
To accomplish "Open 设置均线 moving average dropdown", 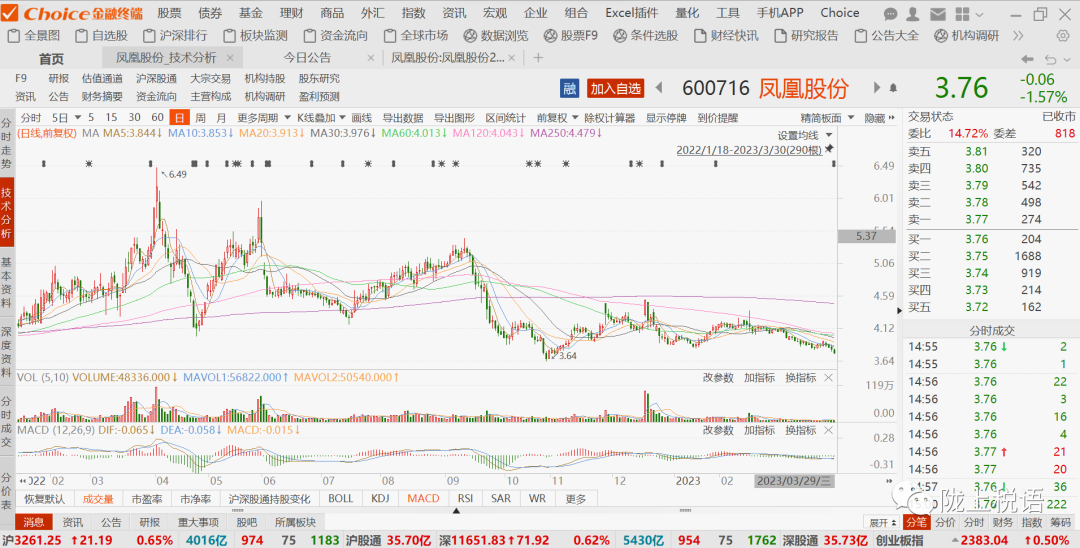I will [x=805, y=135].
